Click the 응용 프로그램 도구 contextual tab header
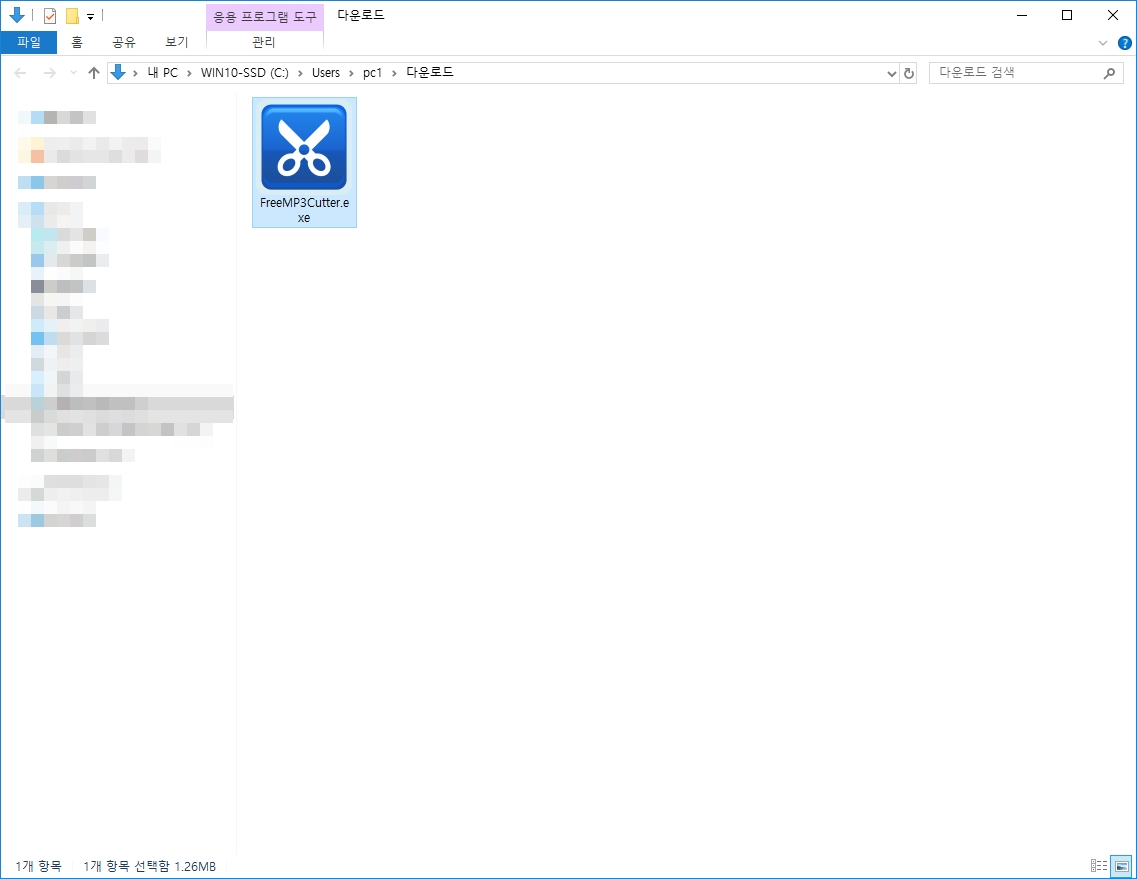The height and width of the screenshot is (879, 1137). (x=265, y=17)
